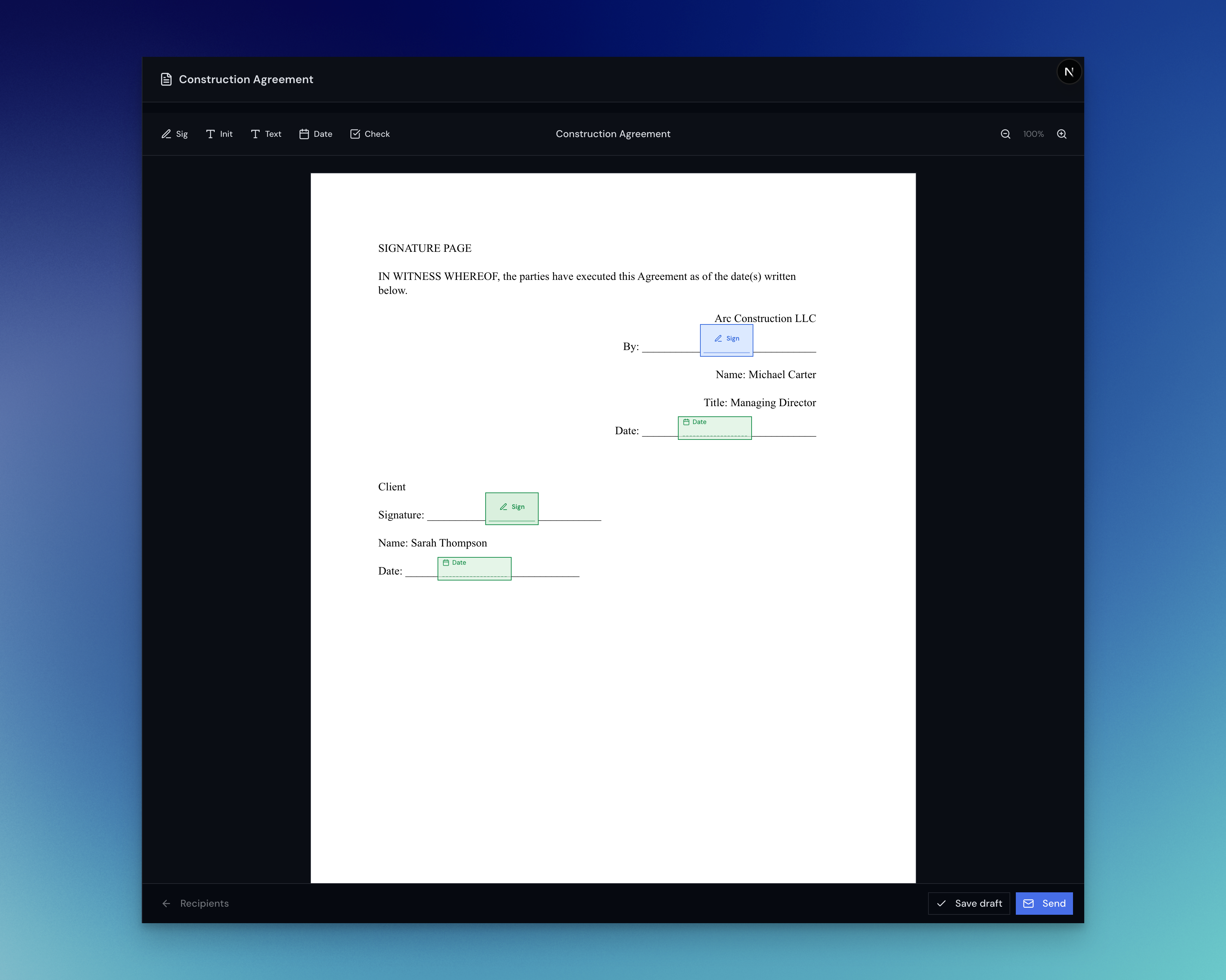Select the Sig signature tool

coord(174,134)
